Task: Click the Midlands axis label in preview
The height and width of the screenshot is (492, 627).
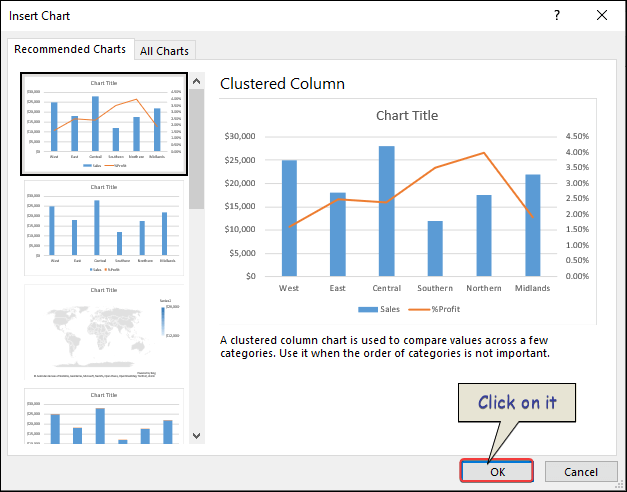Action: pos(532,288)
